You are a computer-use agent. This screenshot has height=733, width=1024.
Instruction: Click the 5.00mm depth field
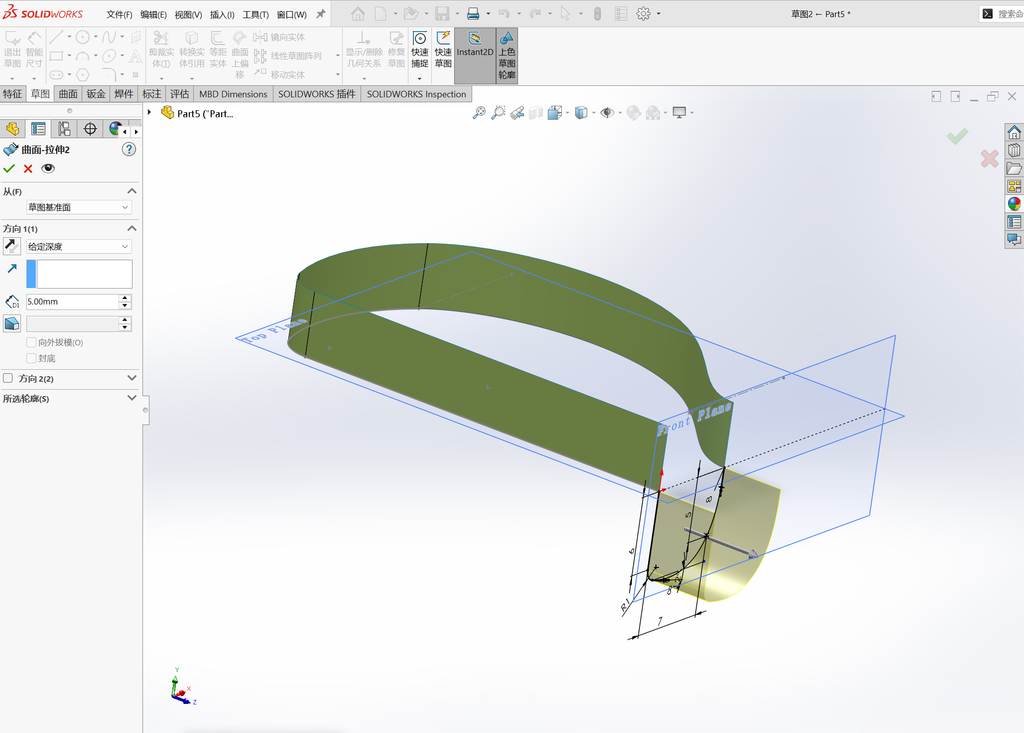72,302
